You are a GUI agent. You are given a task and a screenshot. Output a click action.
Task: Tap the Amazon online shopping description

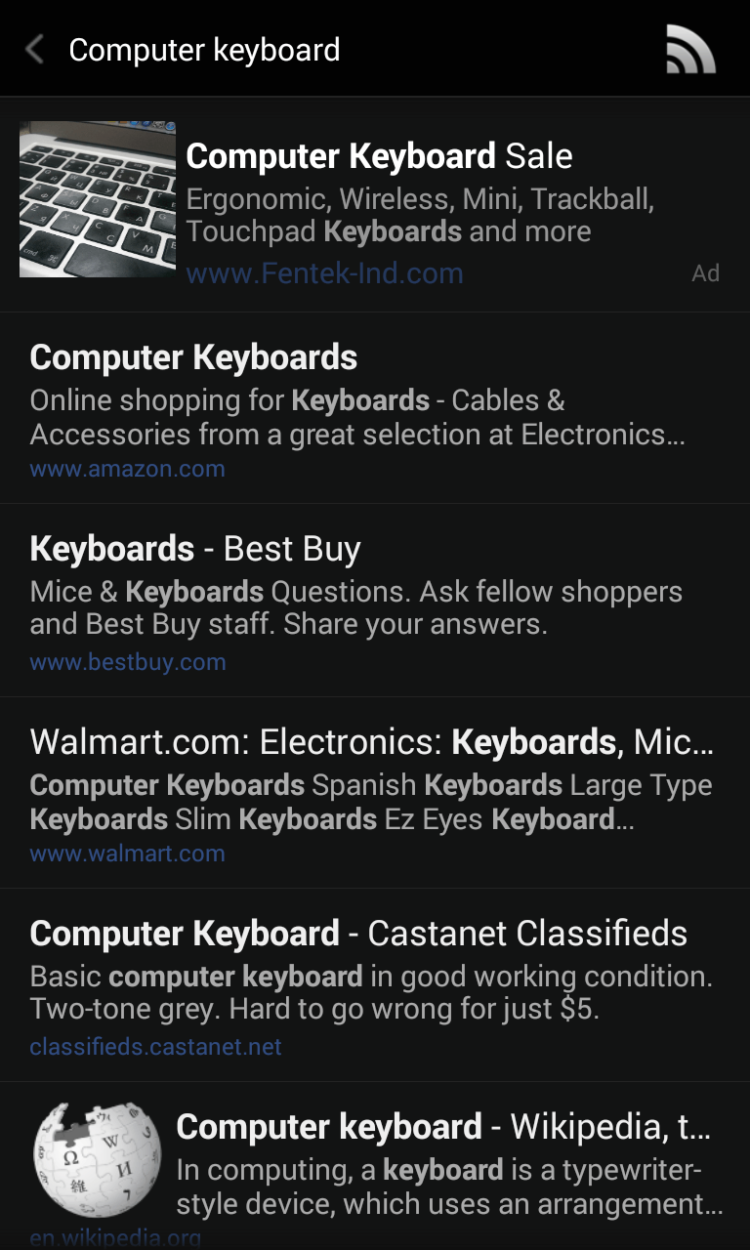[x=356, y=417]
